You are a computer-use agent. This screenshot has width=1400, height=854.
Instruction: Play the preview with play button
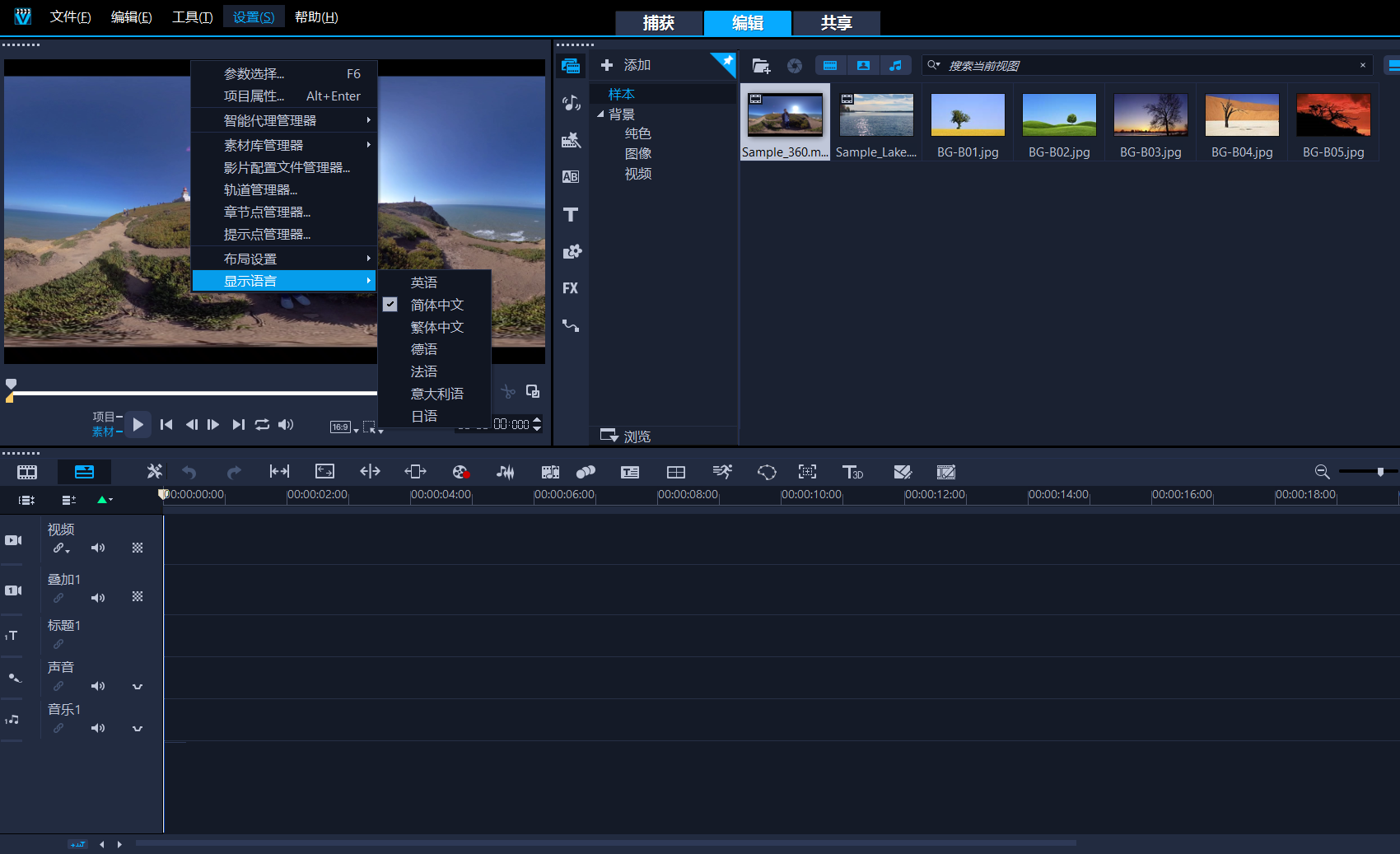(x=138, y=424)
